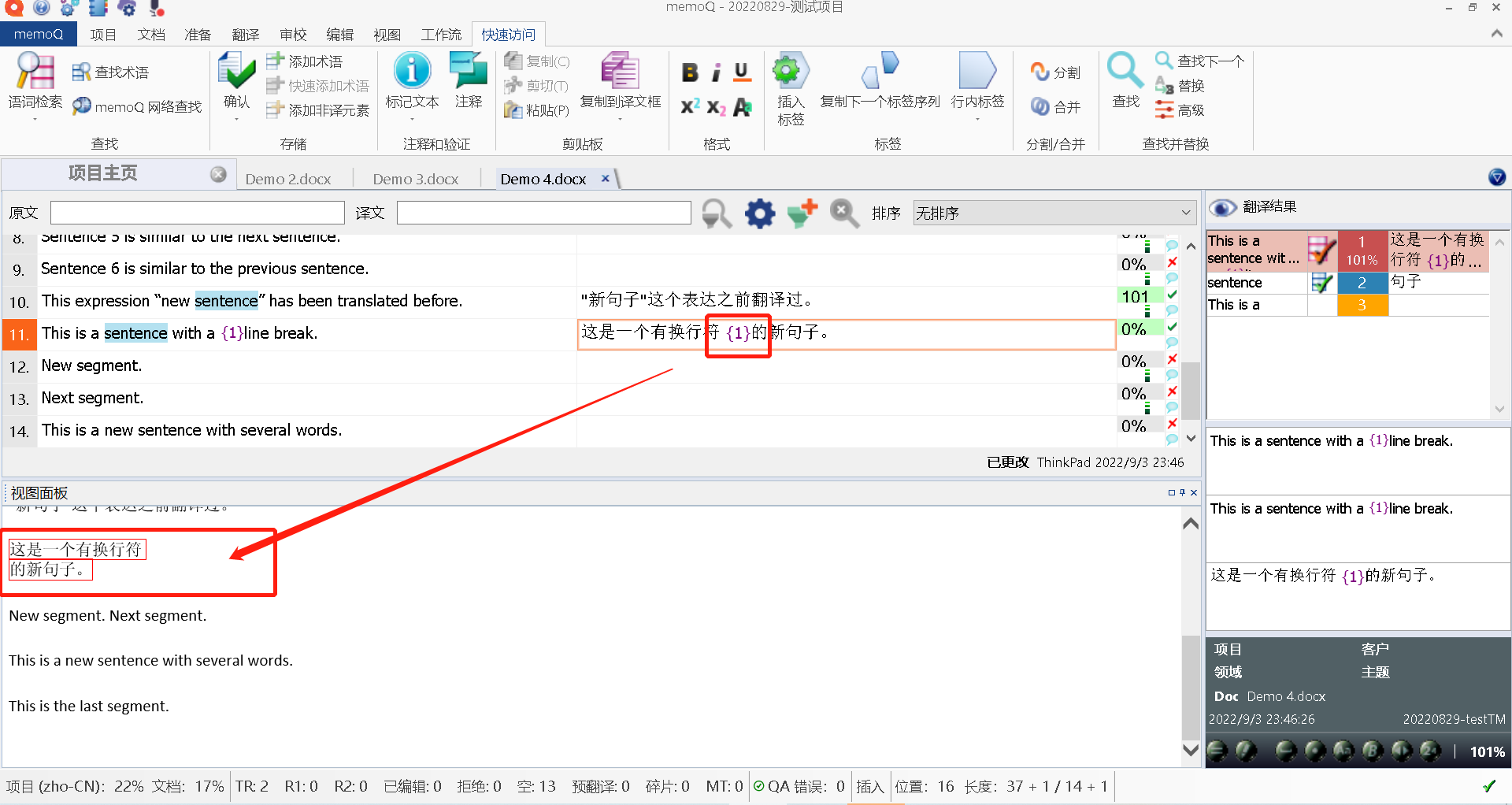Toggle italic formatting
The image size is (1512, 805).
(x=716, y=72)
